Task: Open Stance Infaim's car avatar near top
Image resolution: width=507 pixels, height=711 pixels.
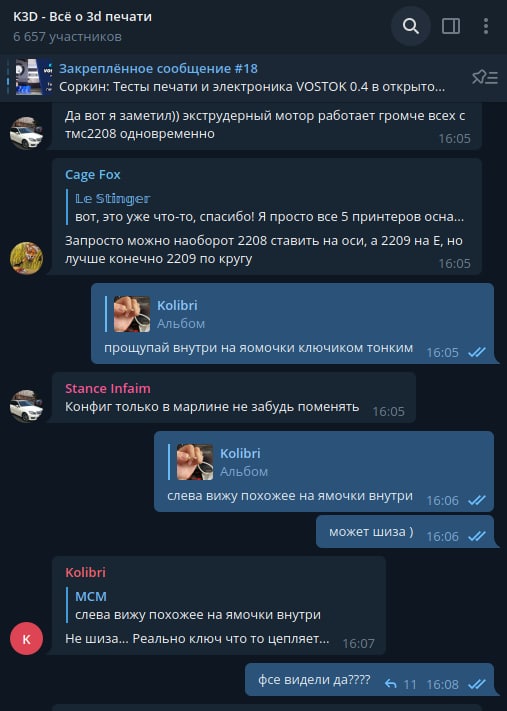Action: point(26,133)
